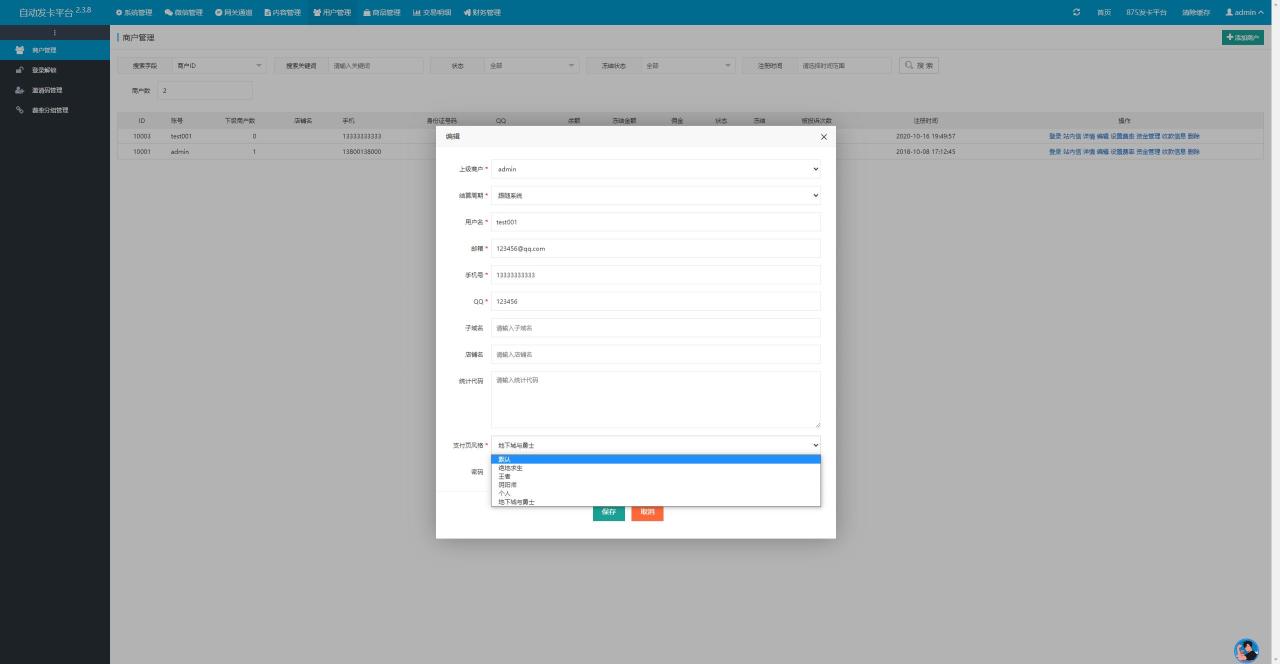Click the link icon in the sidebar
Screen dimensions: 1280x664
20,110
